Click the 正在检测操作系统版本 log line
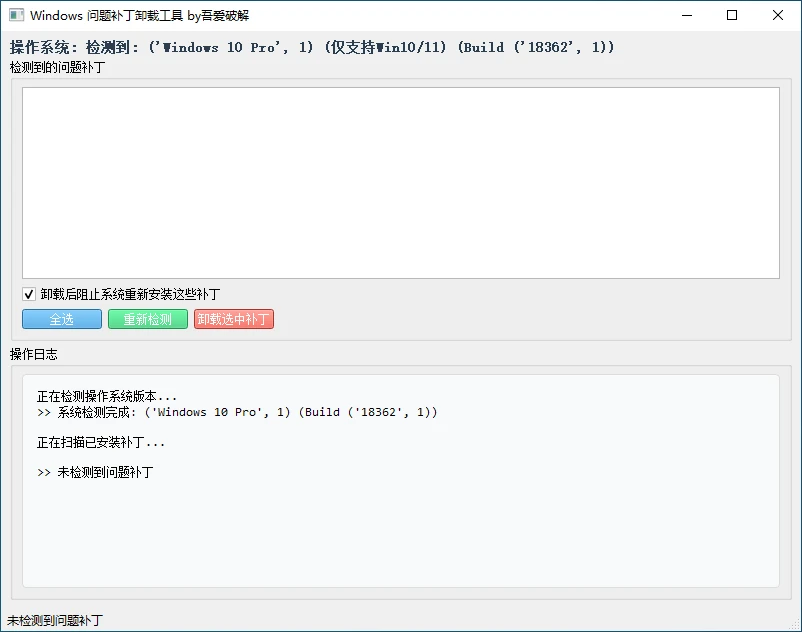 pyautogui.click(x=106, y=396)
